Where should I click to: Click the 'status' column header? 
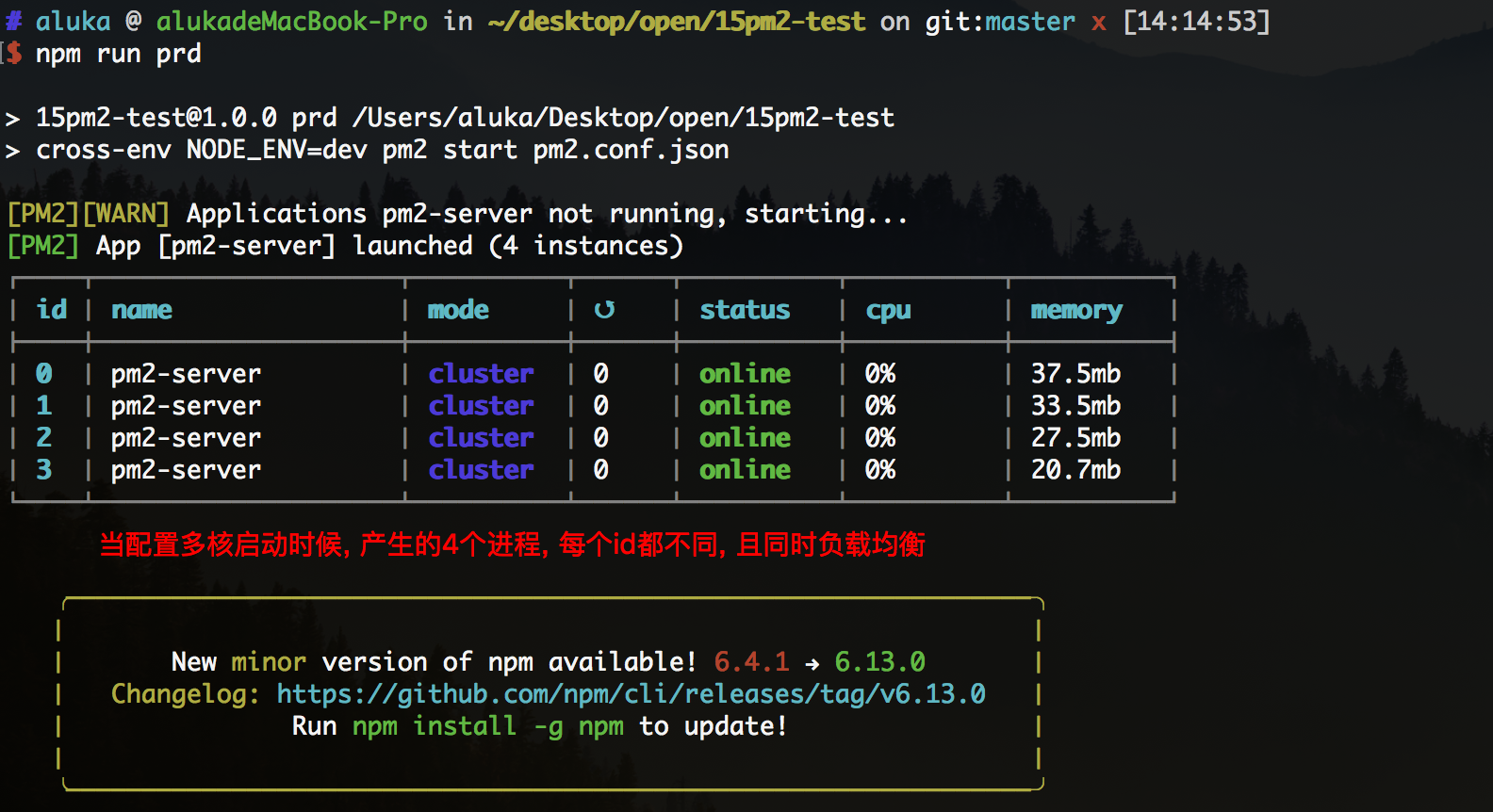(x=745, y=310)
